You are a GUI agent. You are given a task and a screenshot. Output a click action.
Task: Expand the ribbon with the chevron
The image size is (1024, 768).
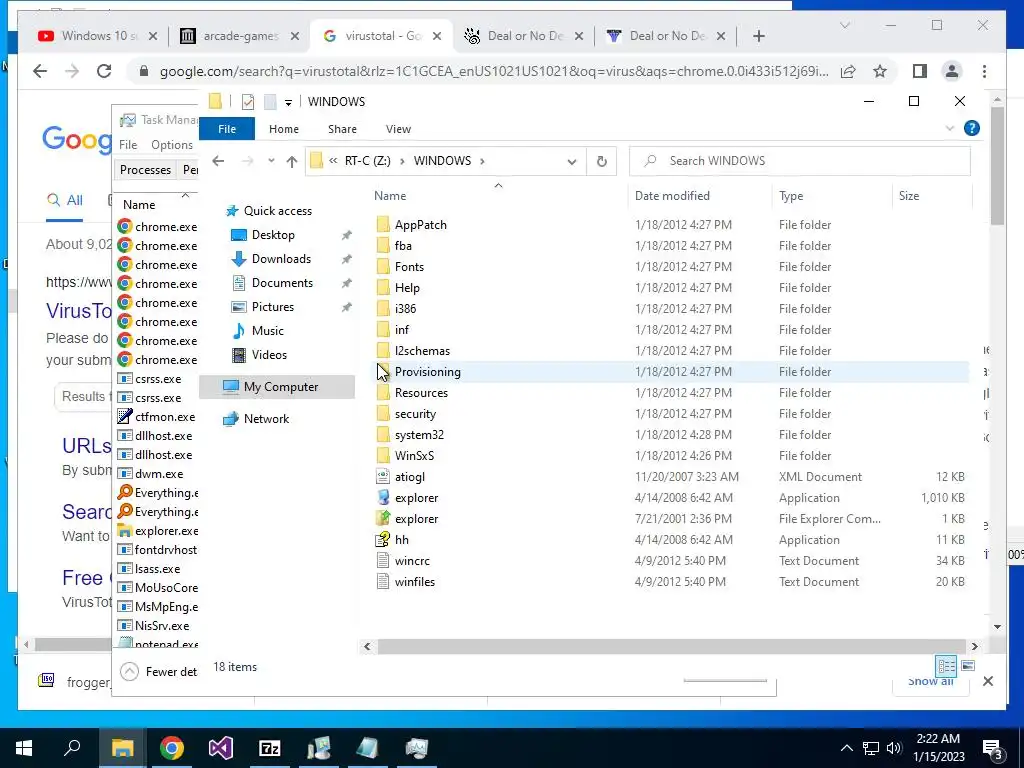[x=950, y=129]
